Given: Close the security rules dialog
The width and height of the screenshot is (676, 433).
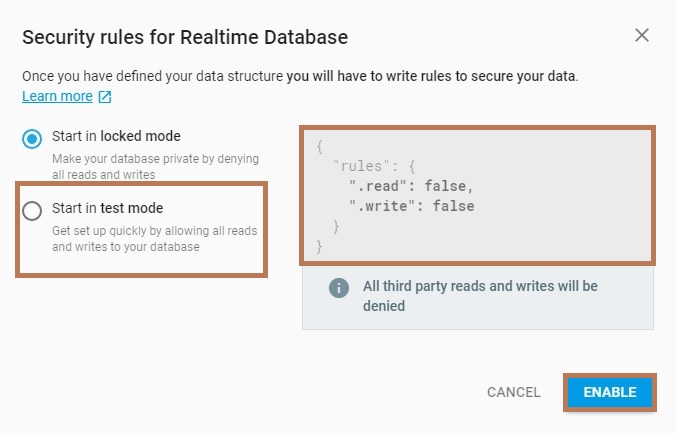Looking at the screenshot, I should [642, 36].
